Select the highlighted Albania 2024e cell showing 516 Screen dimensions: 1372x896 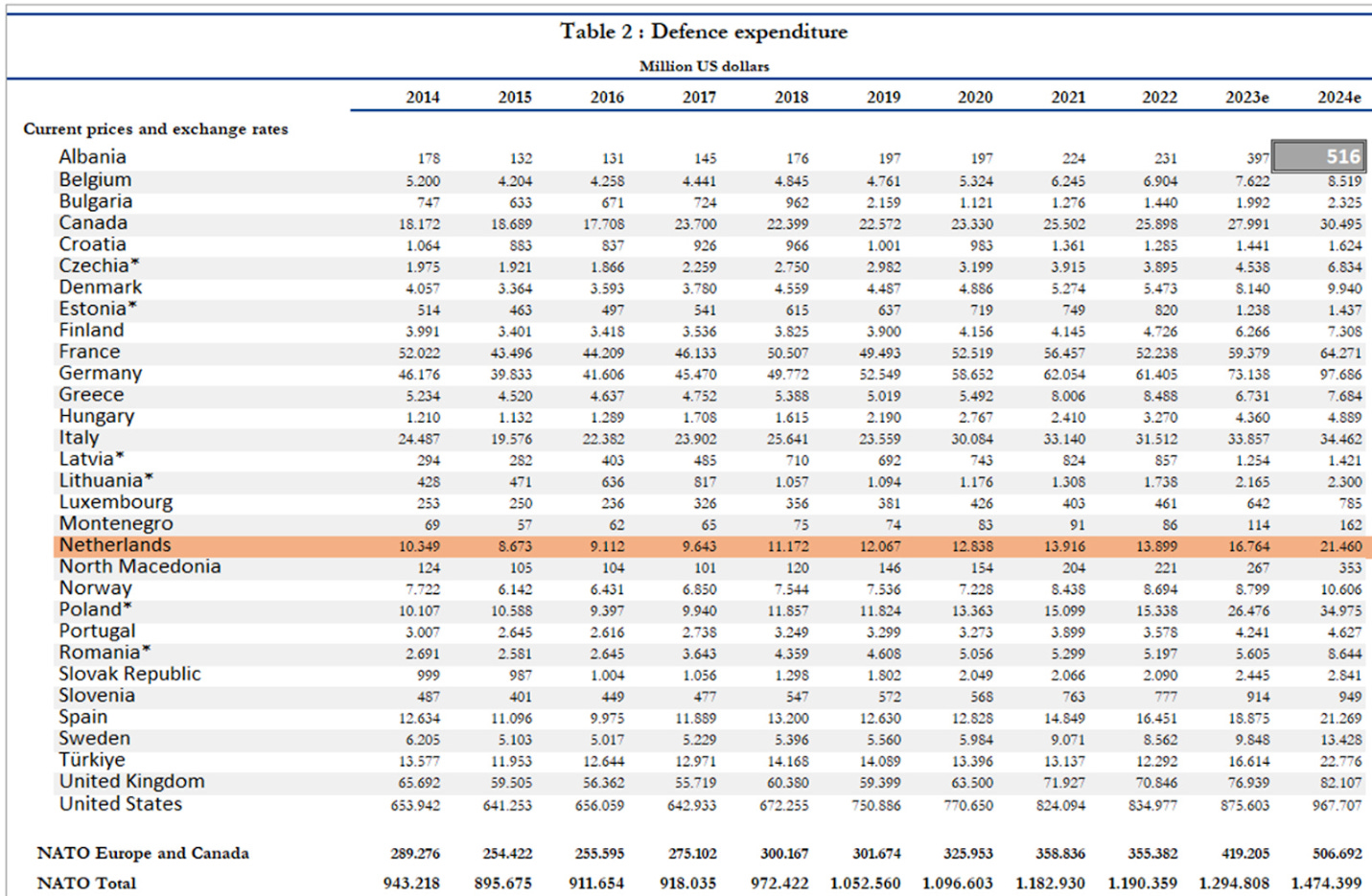coord(1318,157)
